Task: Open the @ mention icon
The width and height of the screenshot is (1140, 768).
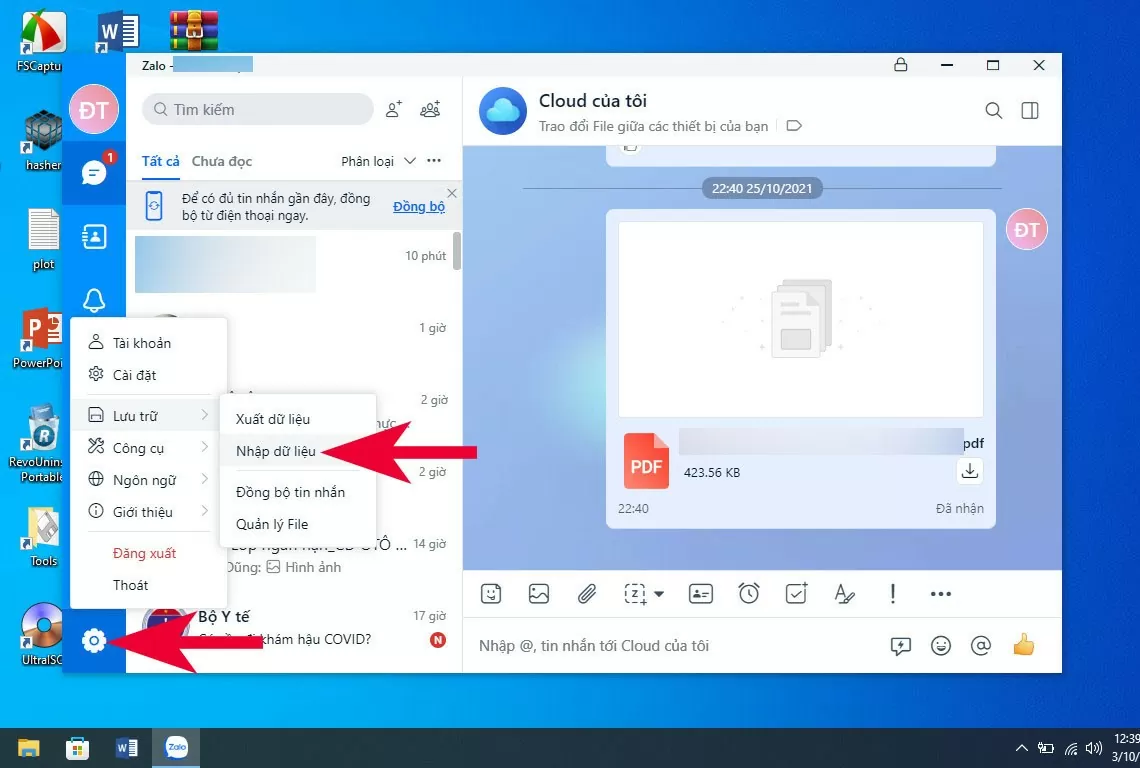Action: point(981,645)
